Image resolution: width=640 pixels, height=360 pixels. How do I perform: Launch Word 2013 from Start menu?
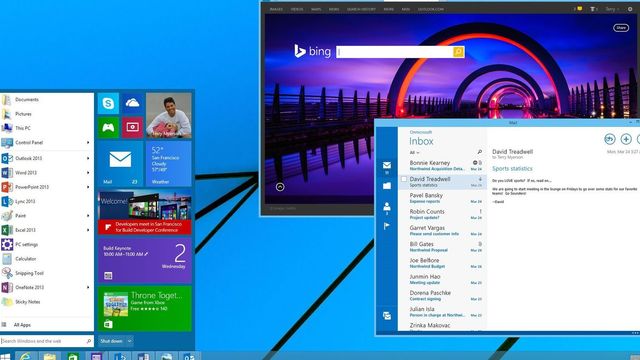46,173
